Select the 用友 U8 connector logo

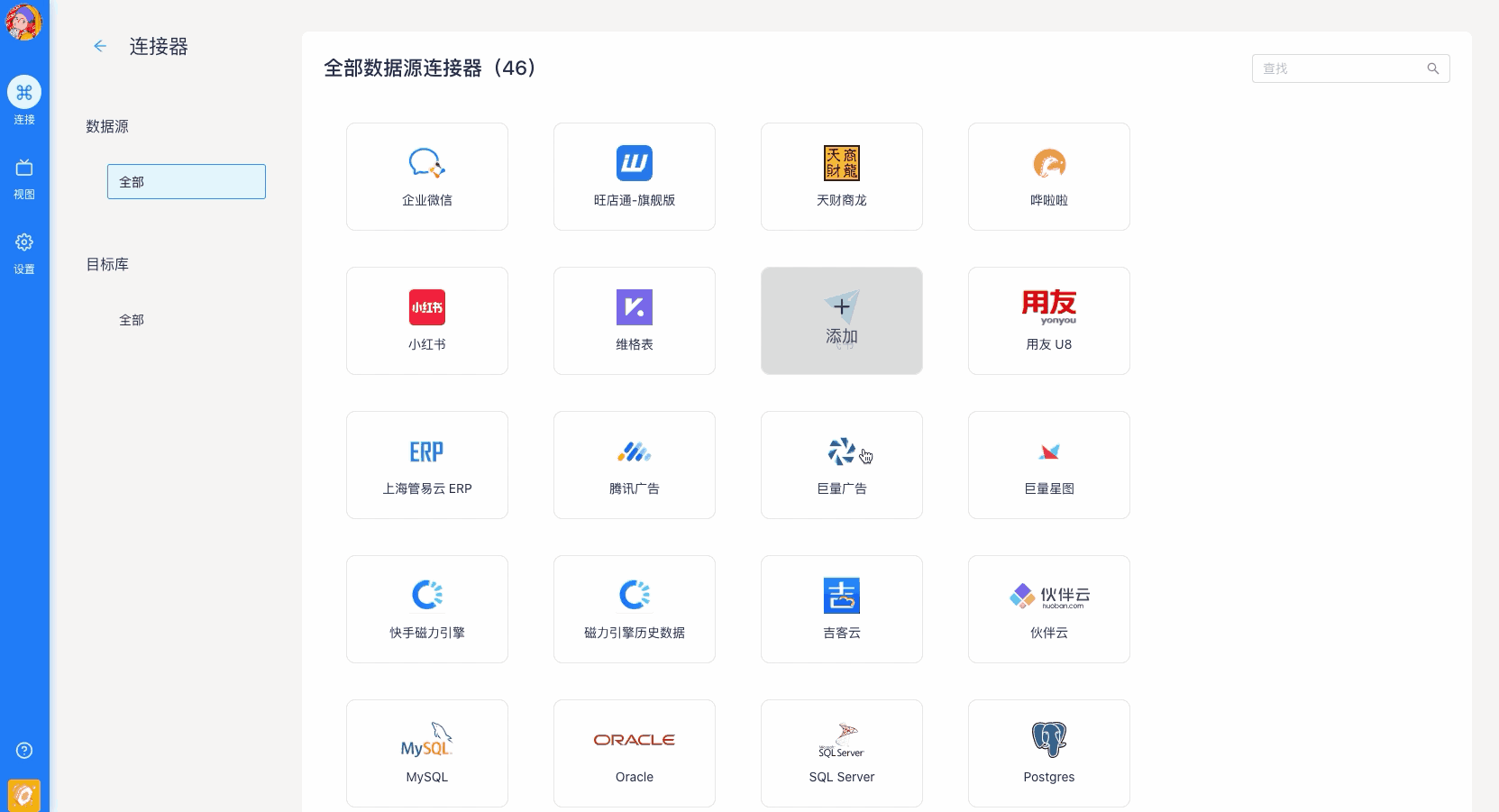tap(1049, 307)
